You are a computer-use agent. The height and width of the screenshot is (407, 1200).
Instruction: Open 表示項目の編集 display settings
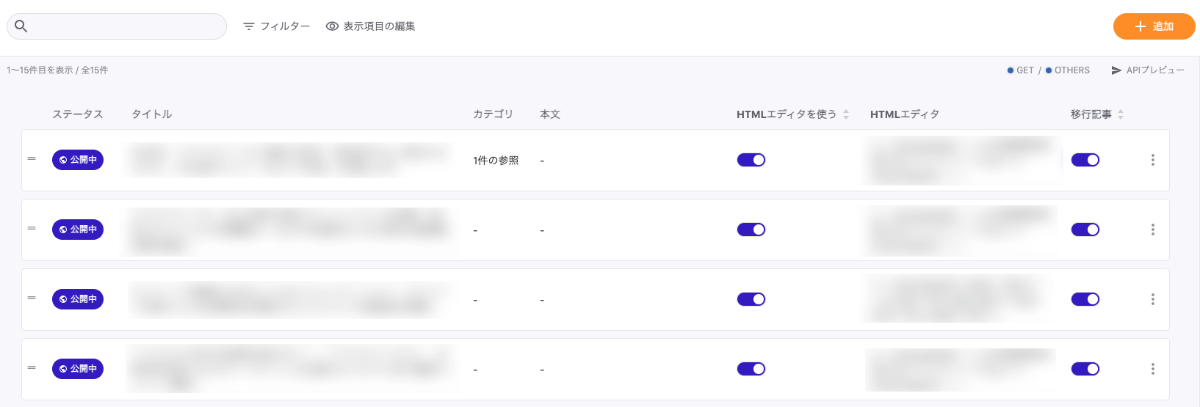370,26
